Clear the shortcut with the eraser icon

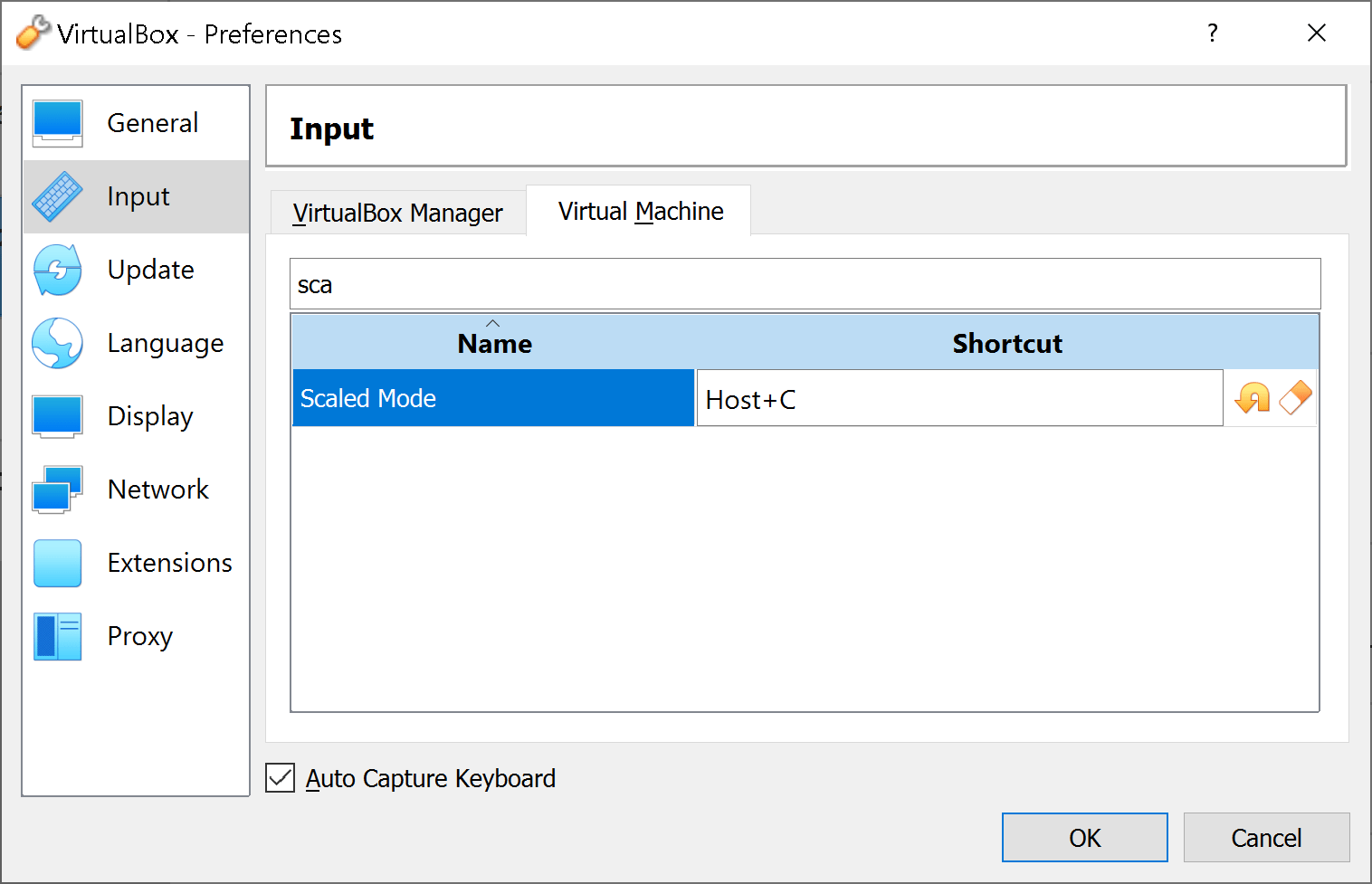[1294, 398]
